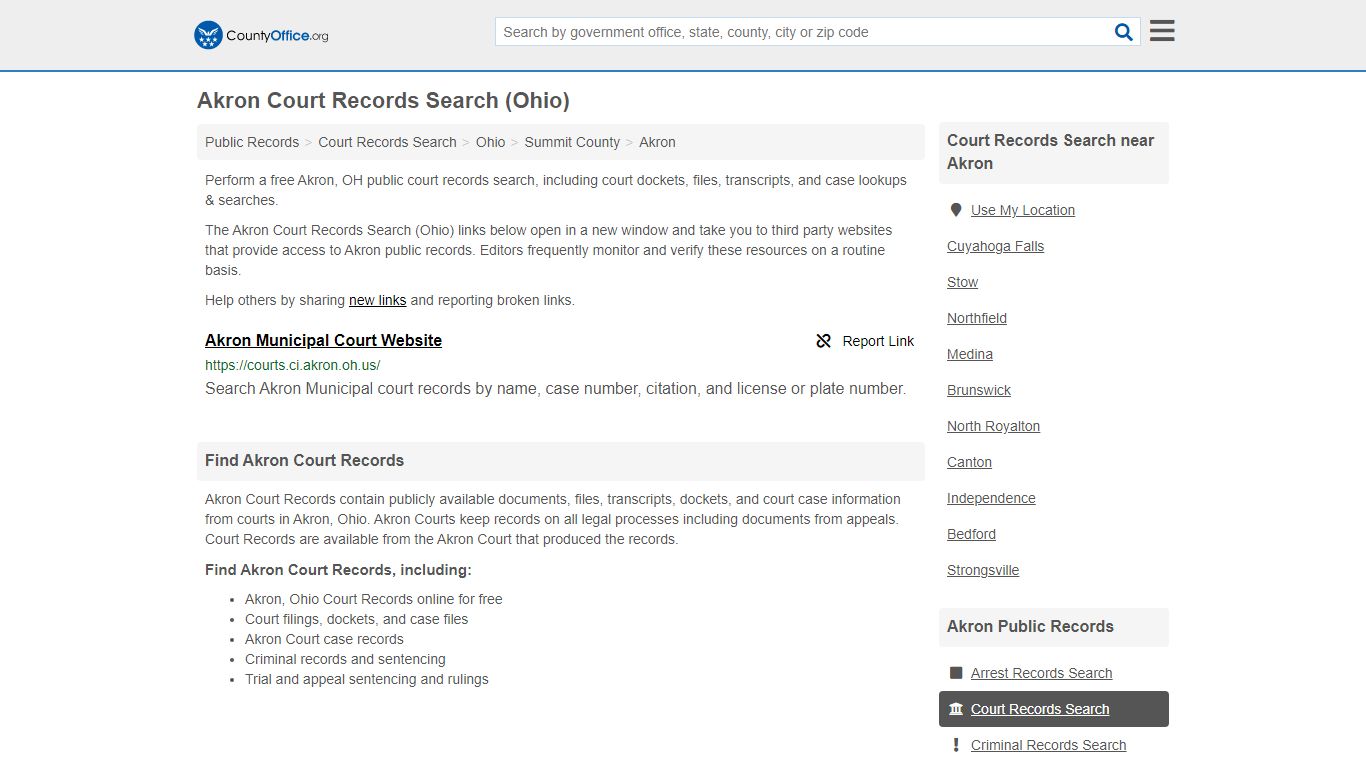Click the magnifying glass search icon
This screenshot has width=1366, height=768.
pos(1124,32)
